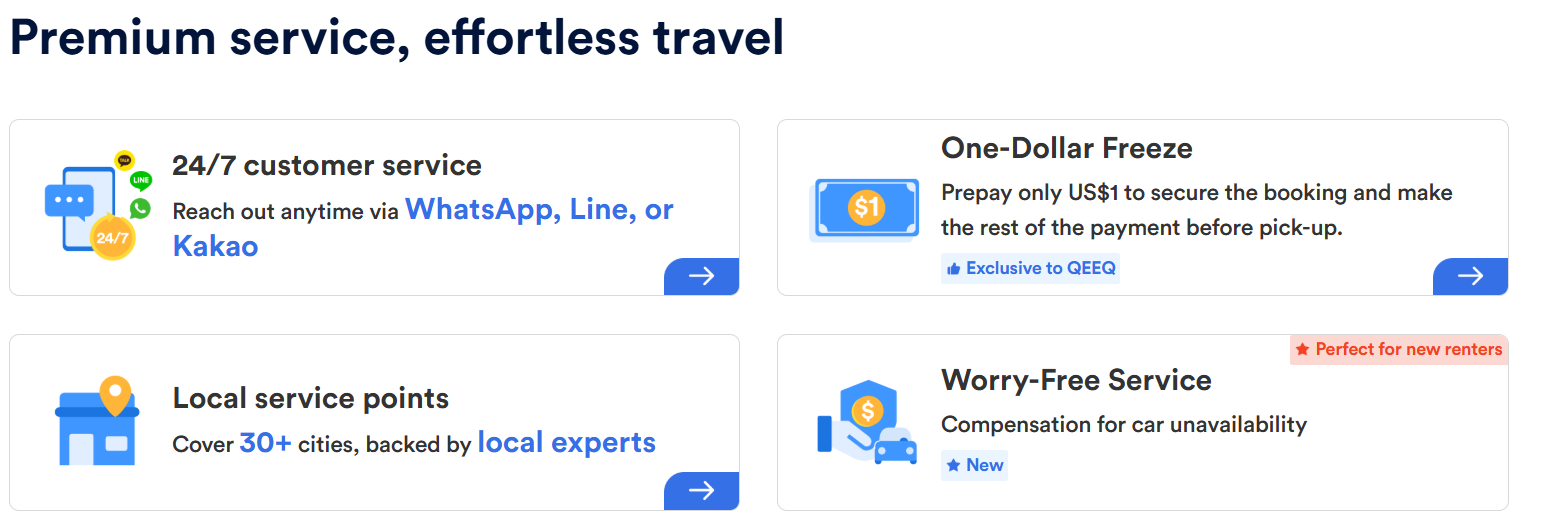Select the '30+' cities highlighted number
The image size is (1566, 520).
(265, 443)
